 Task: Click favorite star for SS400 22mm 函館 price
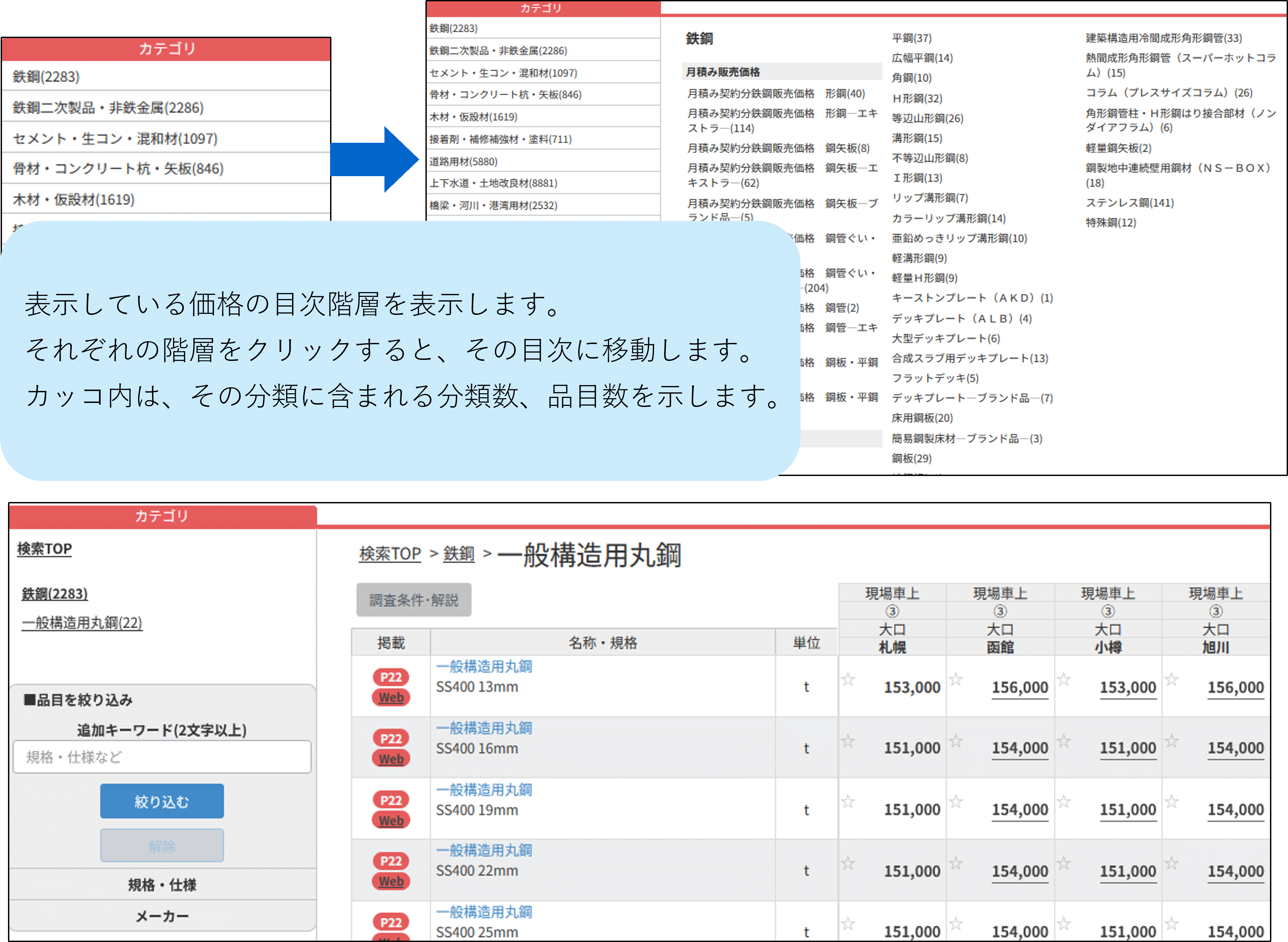pos(956,863)
